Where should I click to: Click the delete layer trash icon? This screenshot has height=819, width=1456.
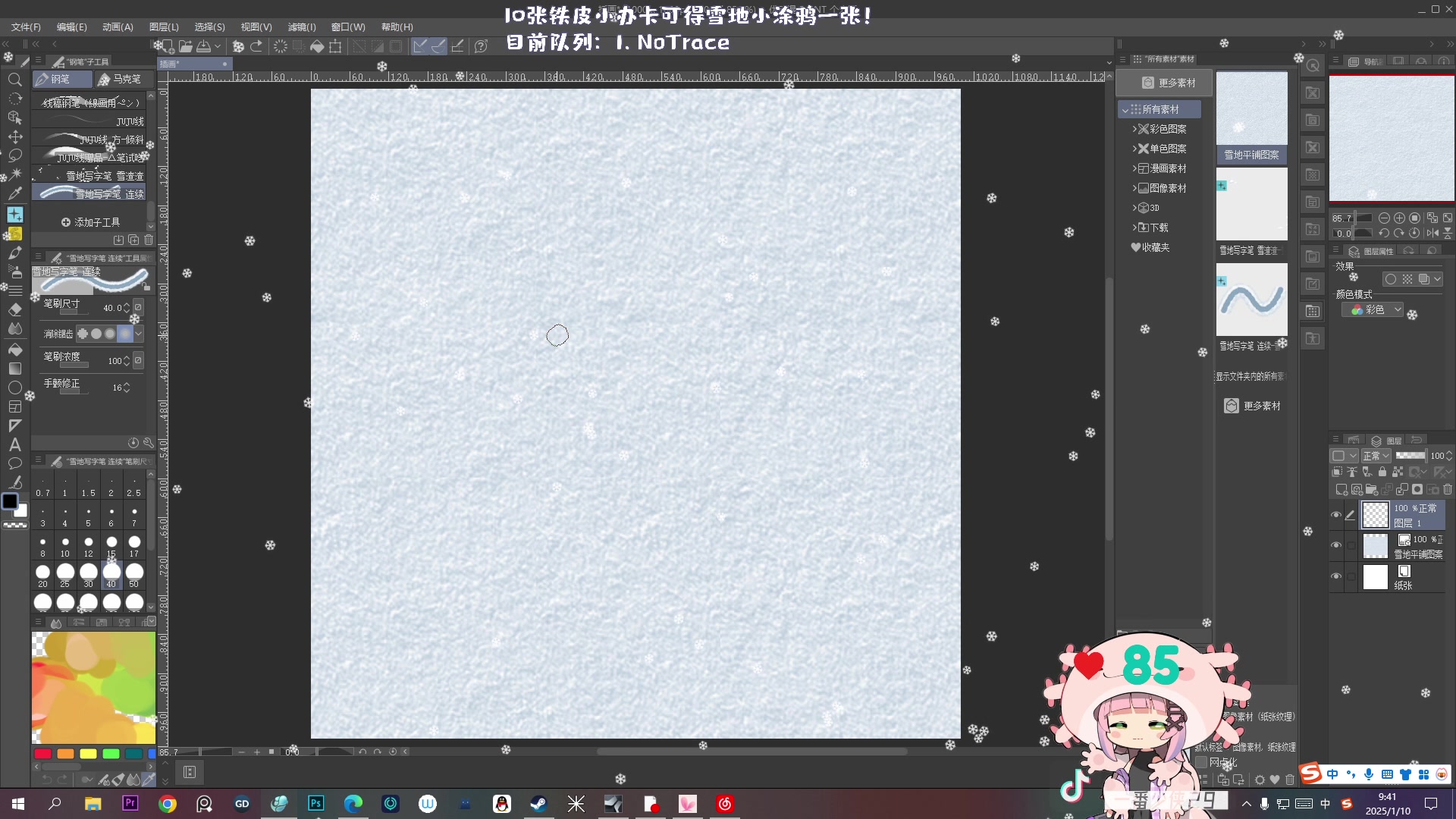click(1448, 490)
